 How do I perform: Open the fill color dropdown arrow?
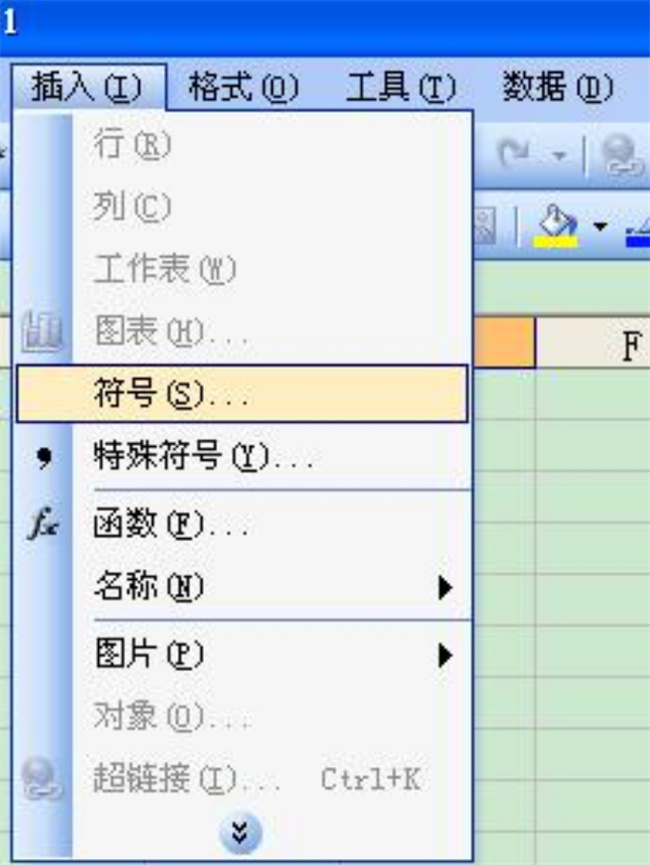coord(600,226)
